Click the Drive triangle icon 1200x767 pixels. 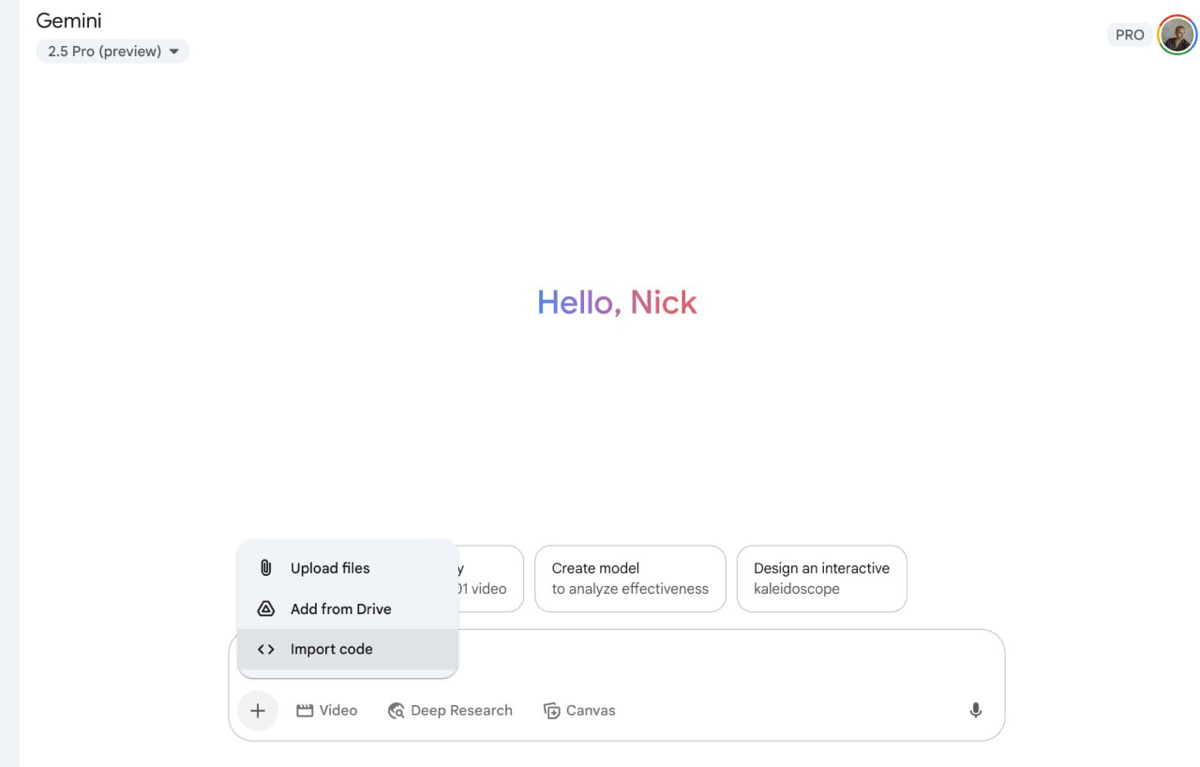tap(266, 609)
